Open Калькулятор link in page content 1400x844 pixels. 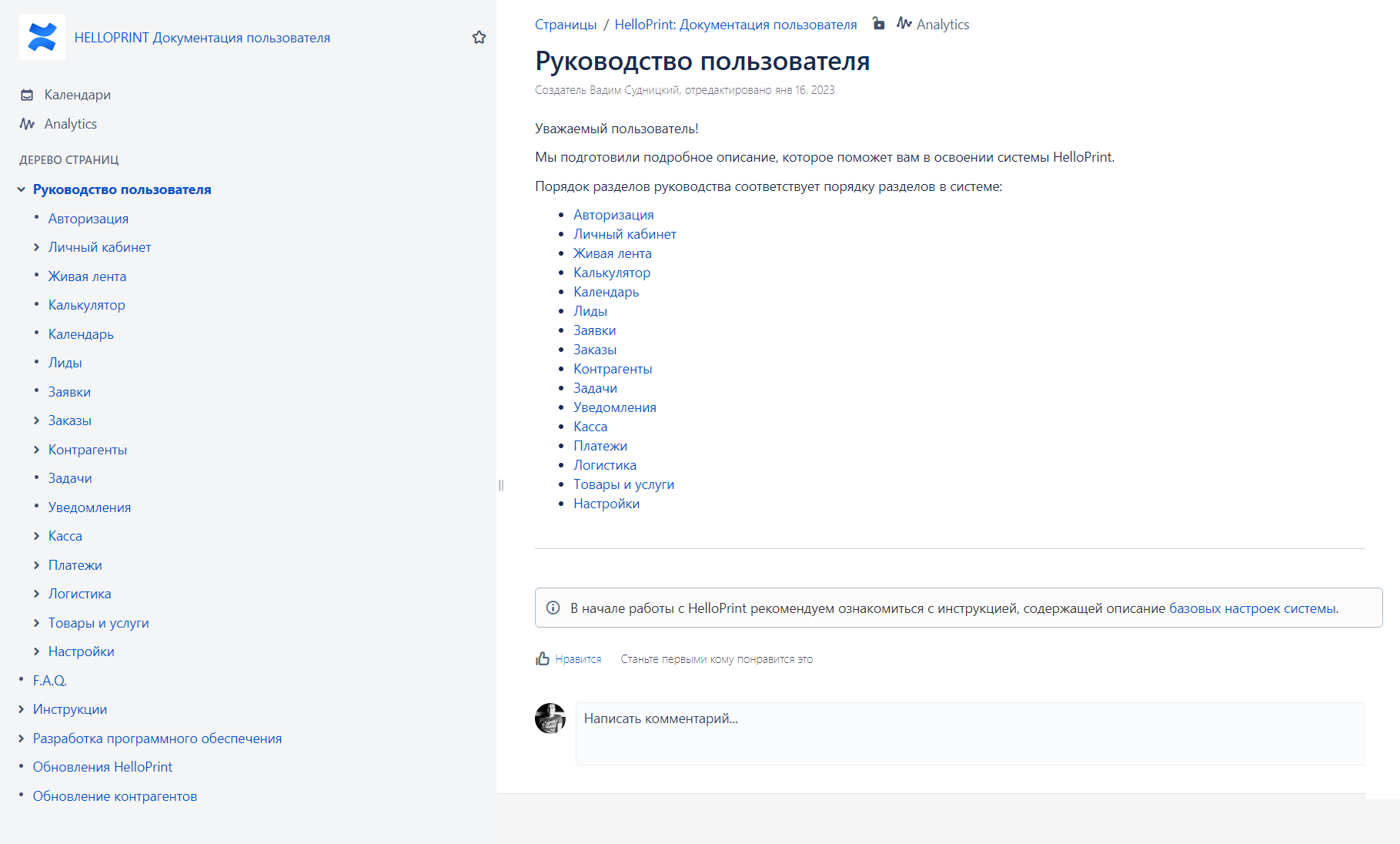click(x=611, y=273)
